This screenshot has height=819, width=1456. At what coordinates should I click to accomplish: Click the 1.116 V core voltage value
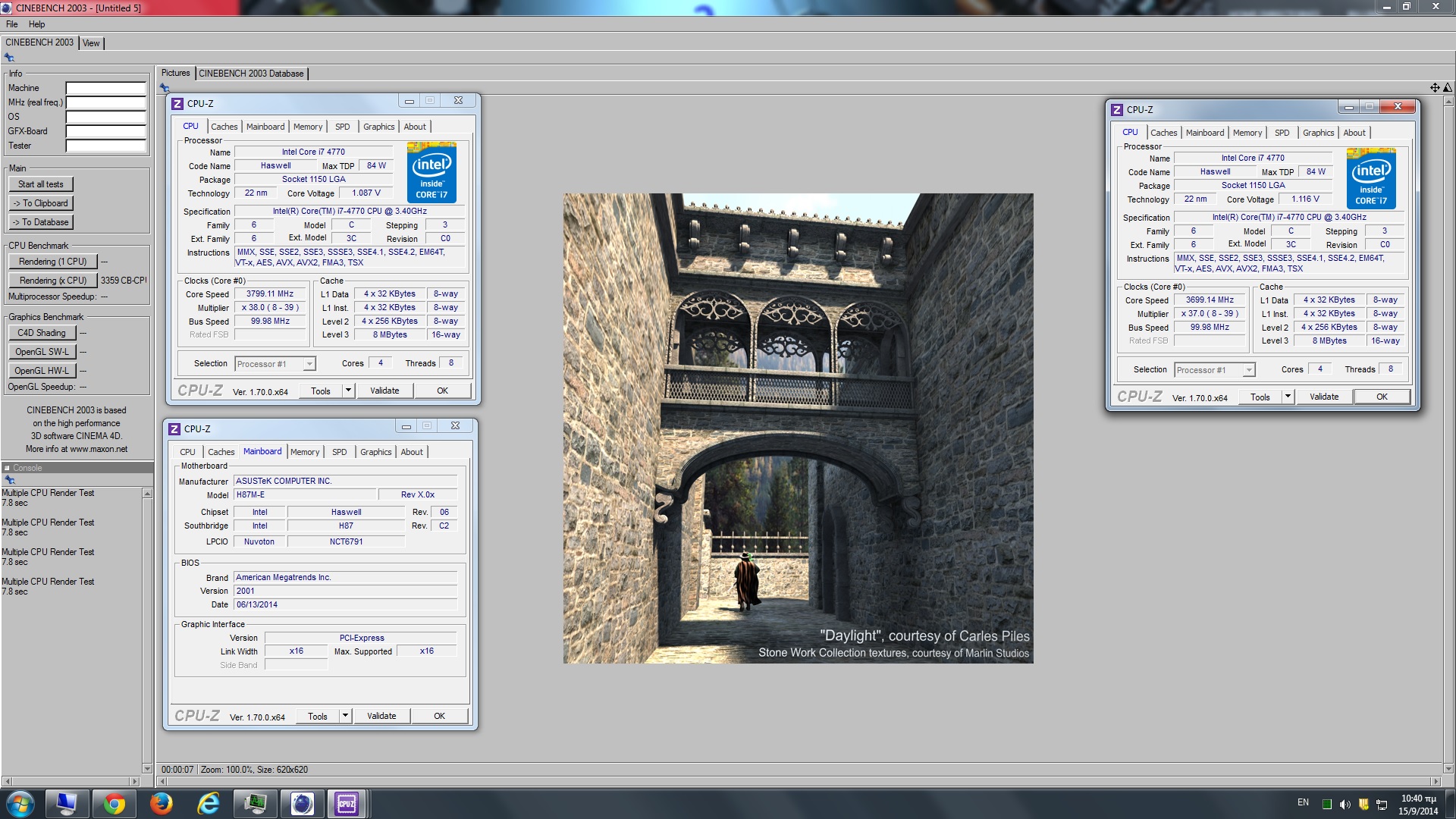(1305, 199)
